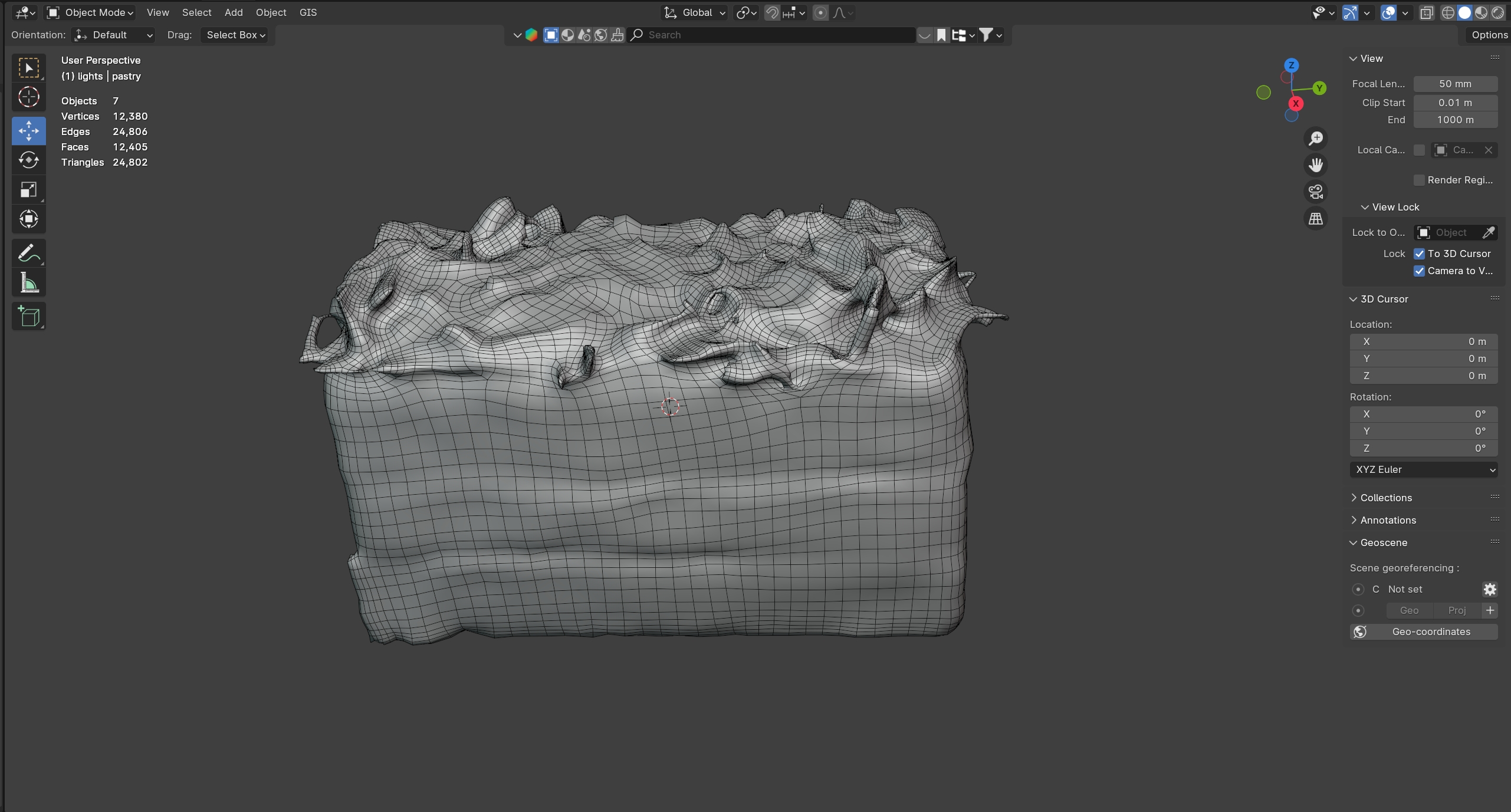The width and height of the screenshot is (1511, 812).
Task: Click the Focal Length 50 mm field
Action: pos(1454,84)
